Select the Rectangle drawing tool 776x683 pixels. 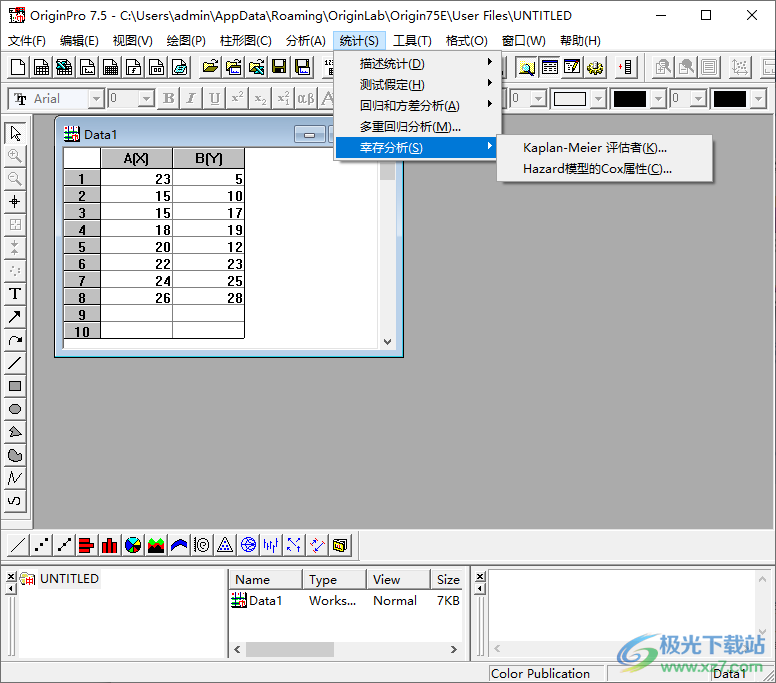point(15,386)
